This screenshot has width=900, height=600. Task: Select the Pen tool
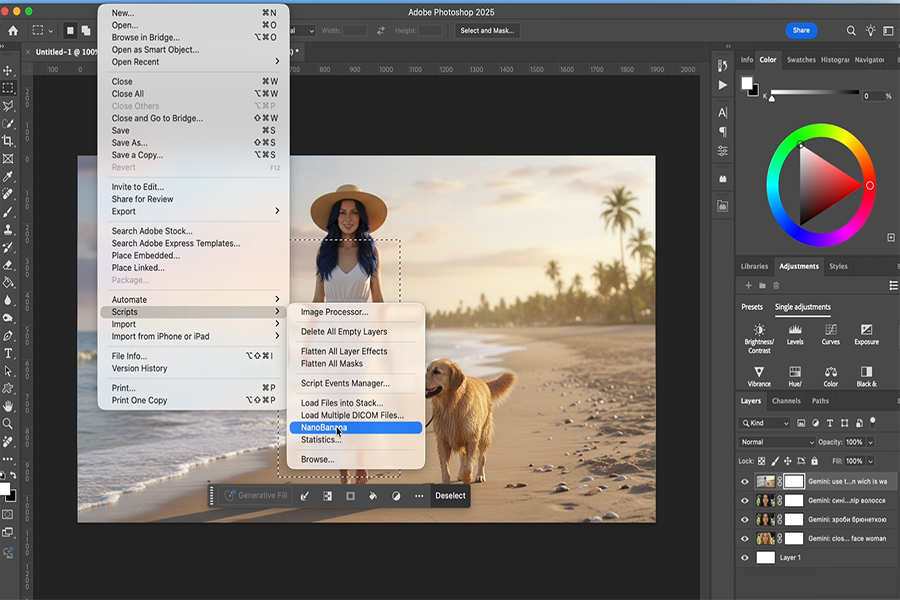point(8,335)
